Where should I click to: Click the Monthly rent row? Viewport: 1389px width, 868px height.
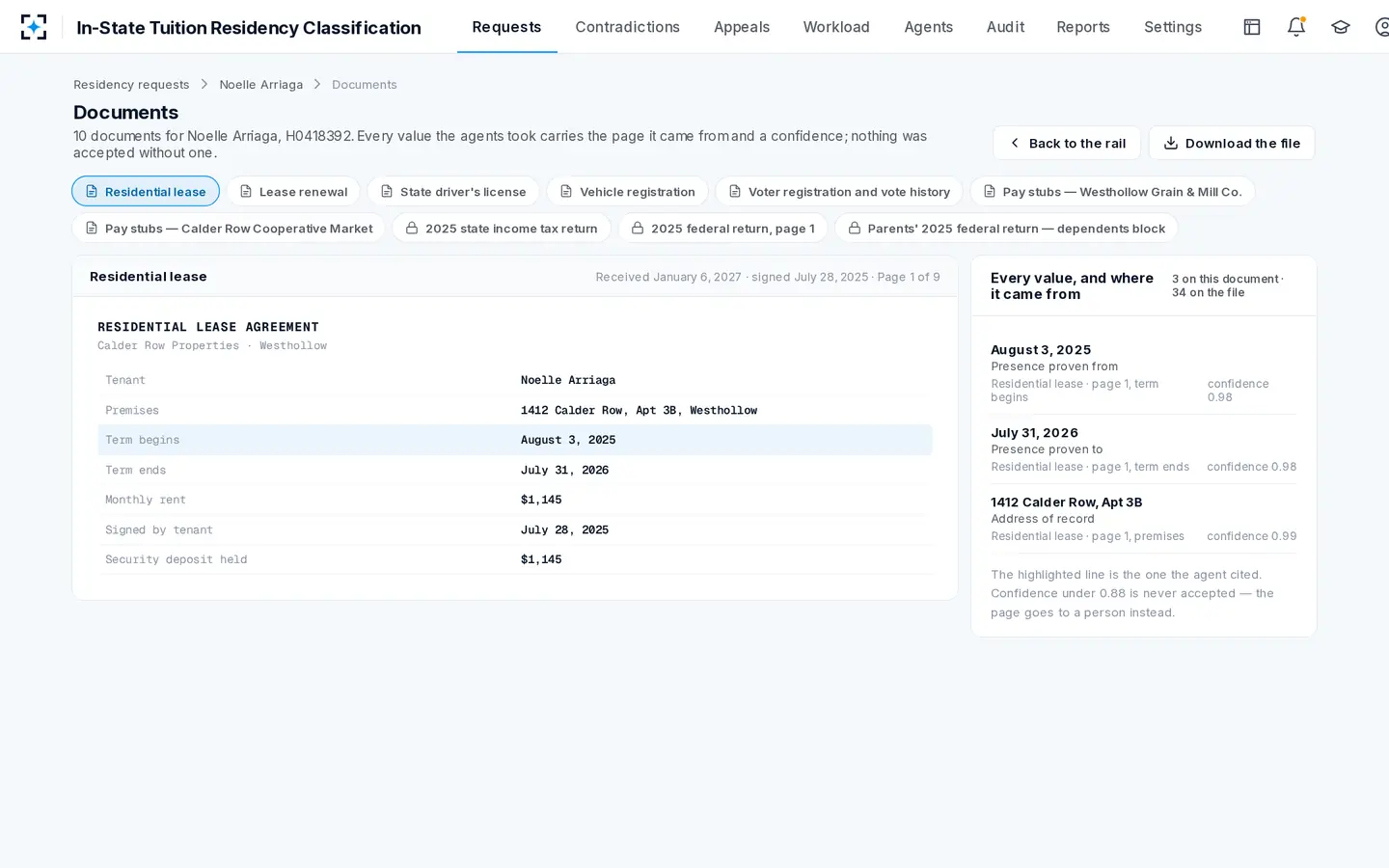pyautogui.click(x=515, y=500)
